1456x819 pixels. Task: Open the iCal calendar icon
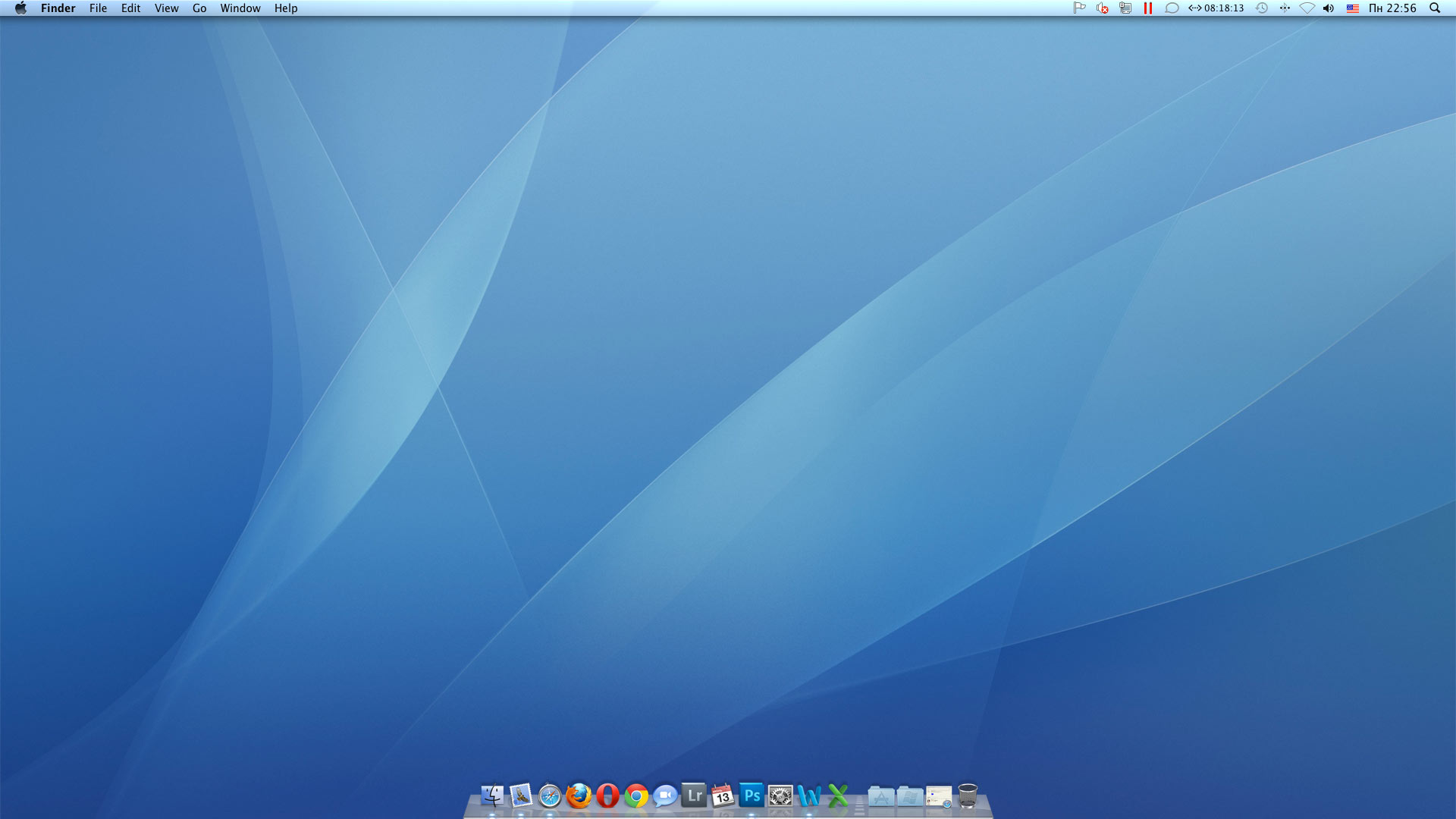(x=723, y=795)
